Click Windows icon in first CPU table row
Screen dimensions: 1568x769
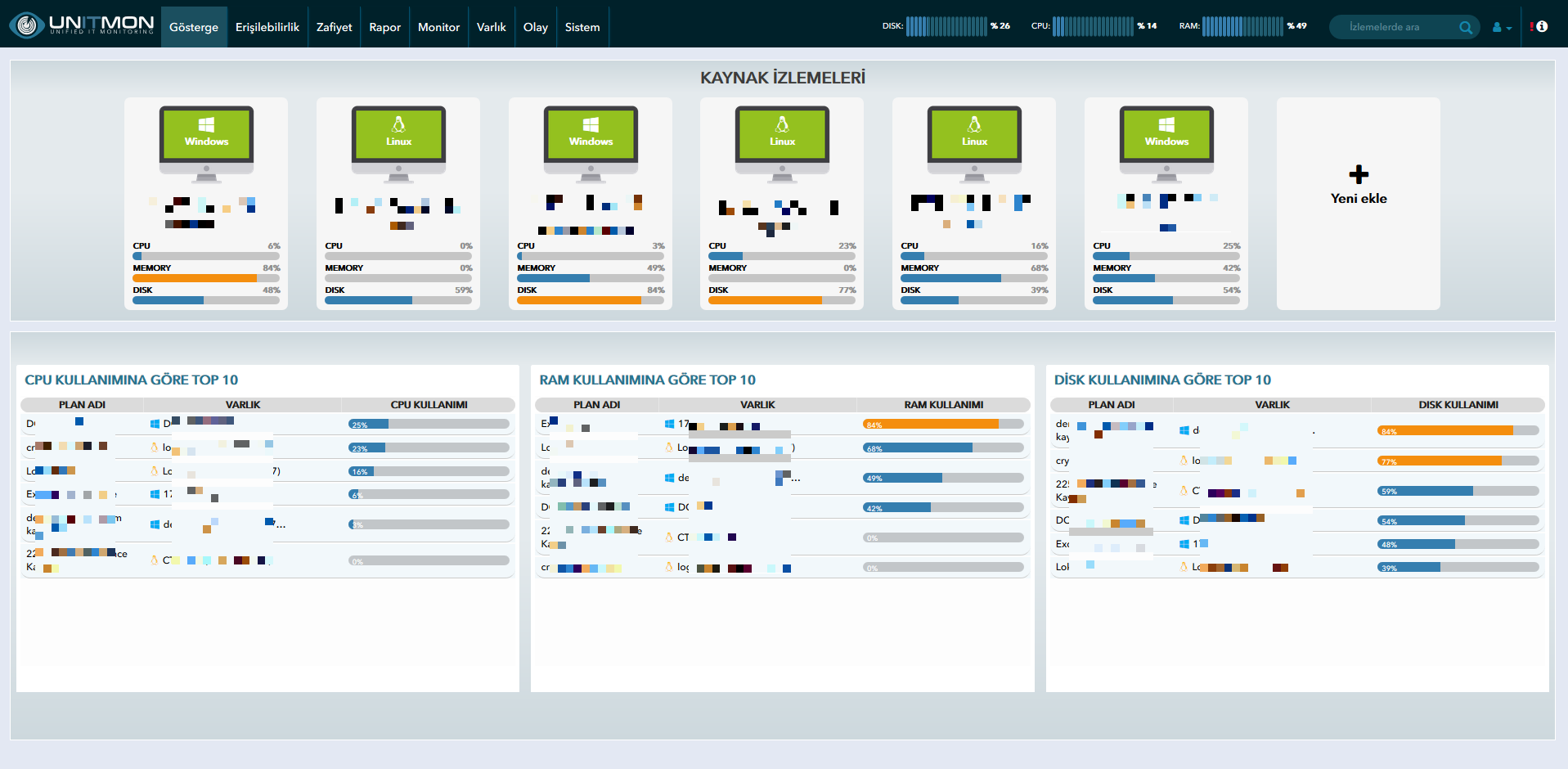coord(155,424)
